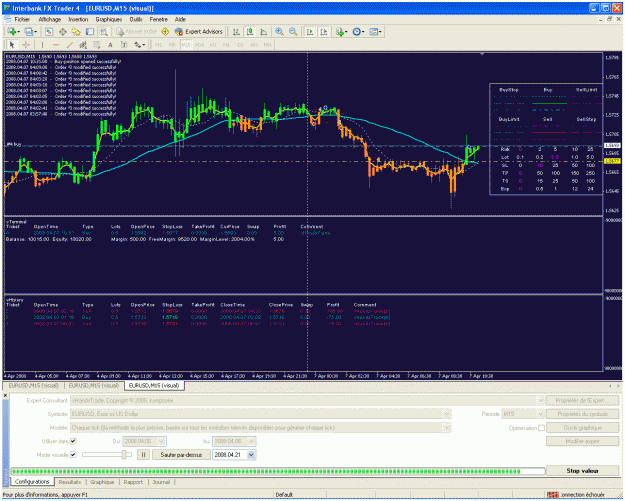Toggle chart auto scroll

(x=310, y=32)
